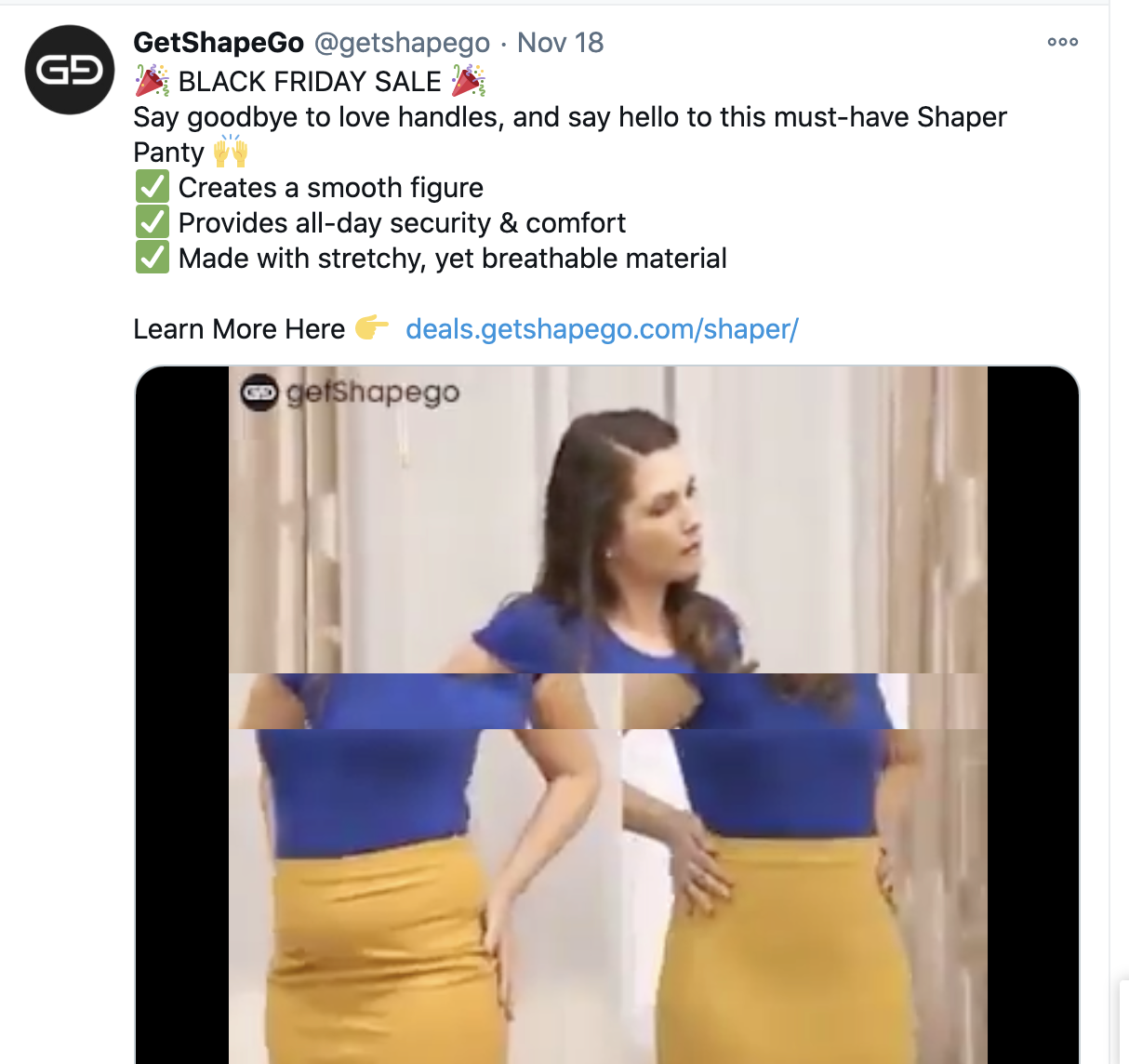Image resolution: width=1129 pixels, height=1064 pixels.
Task: Open the @getshapego handle link
Action: [x=402, y=43]
